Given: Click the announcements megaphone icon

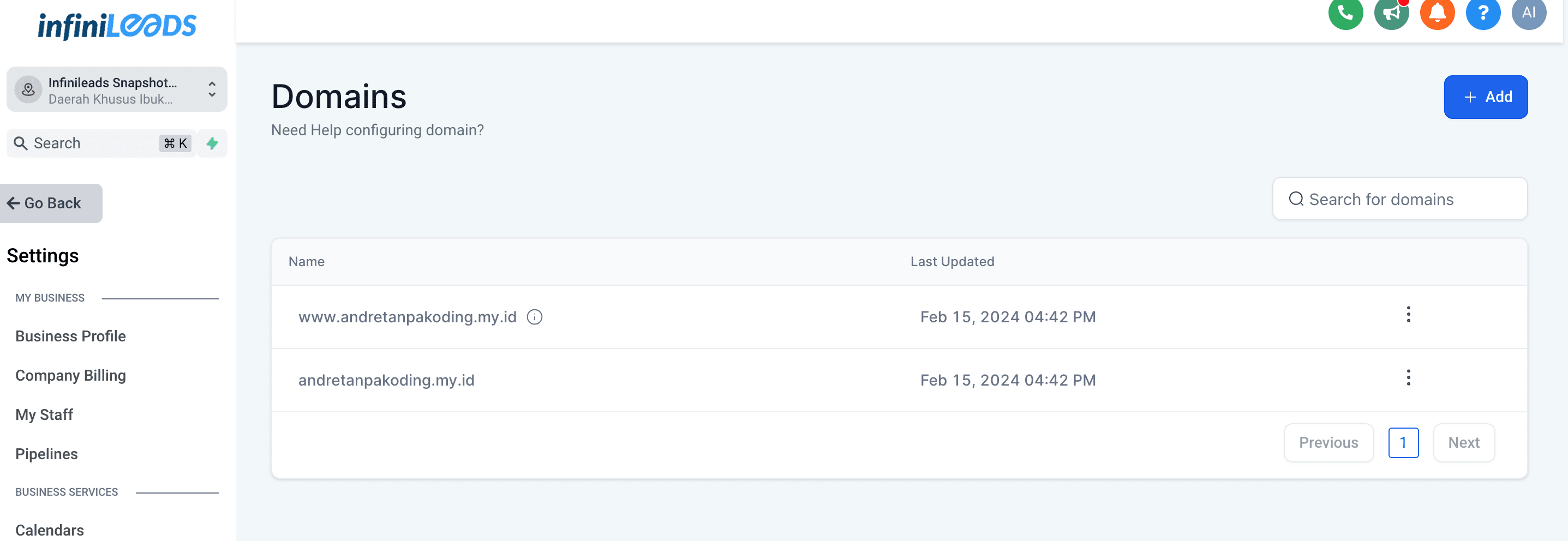Looking at the screenshot, I should [x=1391, y=14].
